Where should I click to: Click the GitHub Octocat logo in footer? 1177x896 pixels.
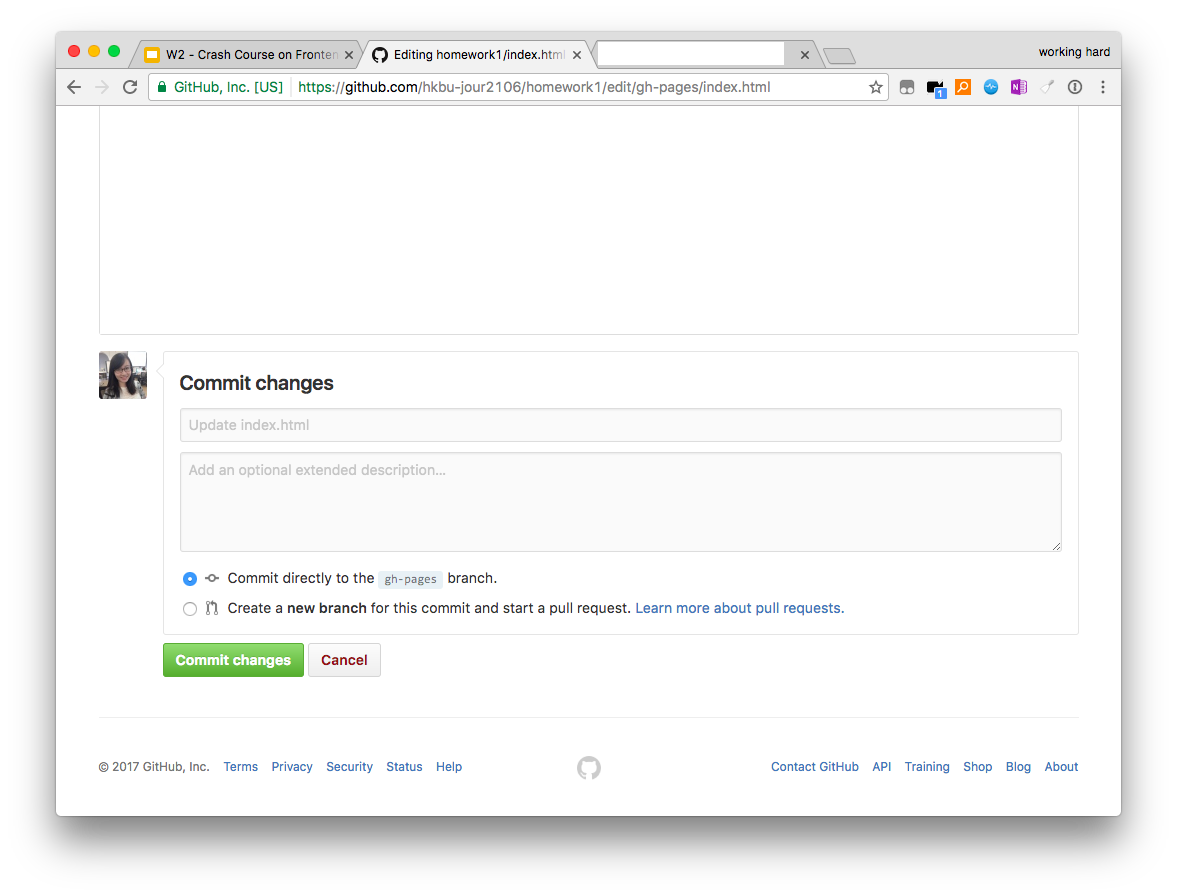coord(589,767)
